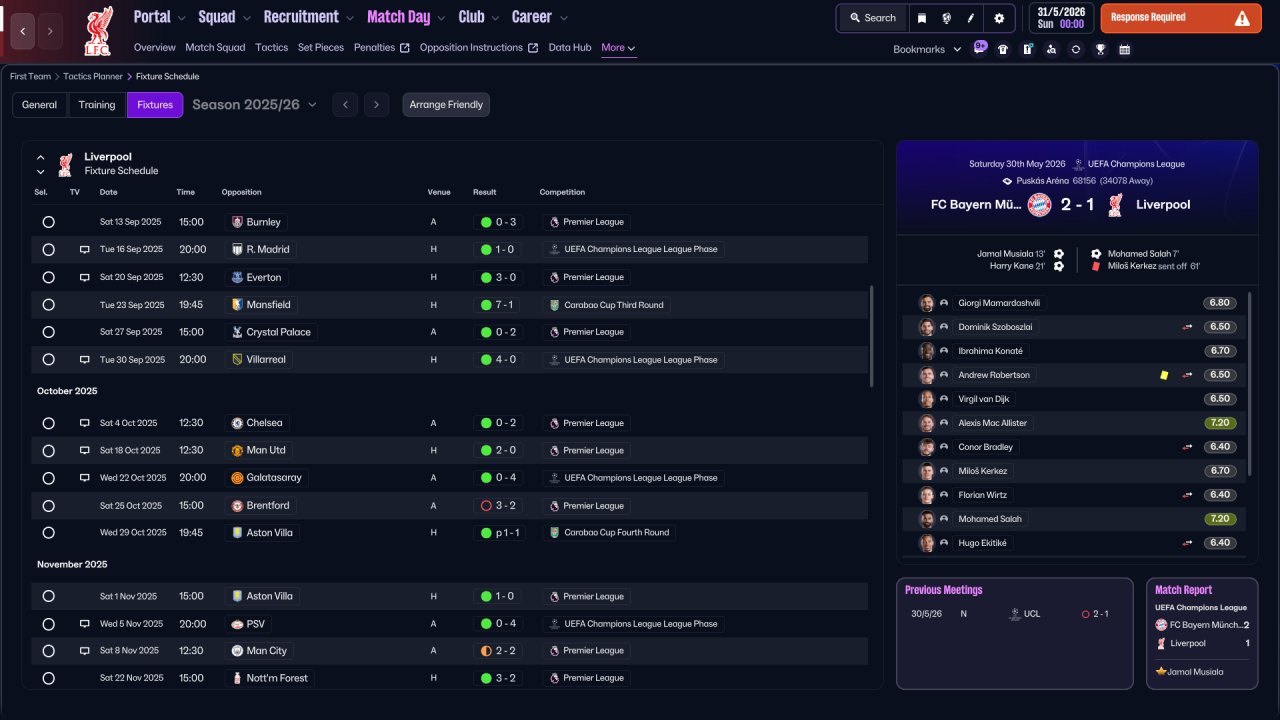The width and height of the screenshot is (1280, 720).
Task: Click the player ratings list scrollbar
Action: click(1251, 383)
